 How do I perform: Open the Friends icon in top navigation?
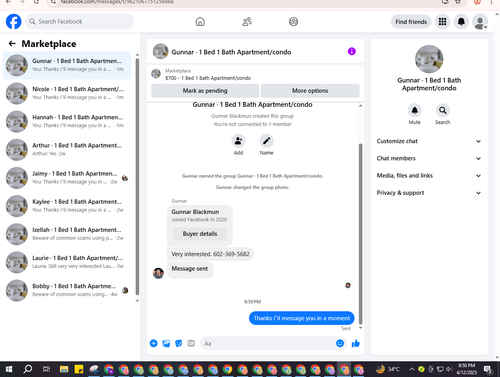pos(247,22)
